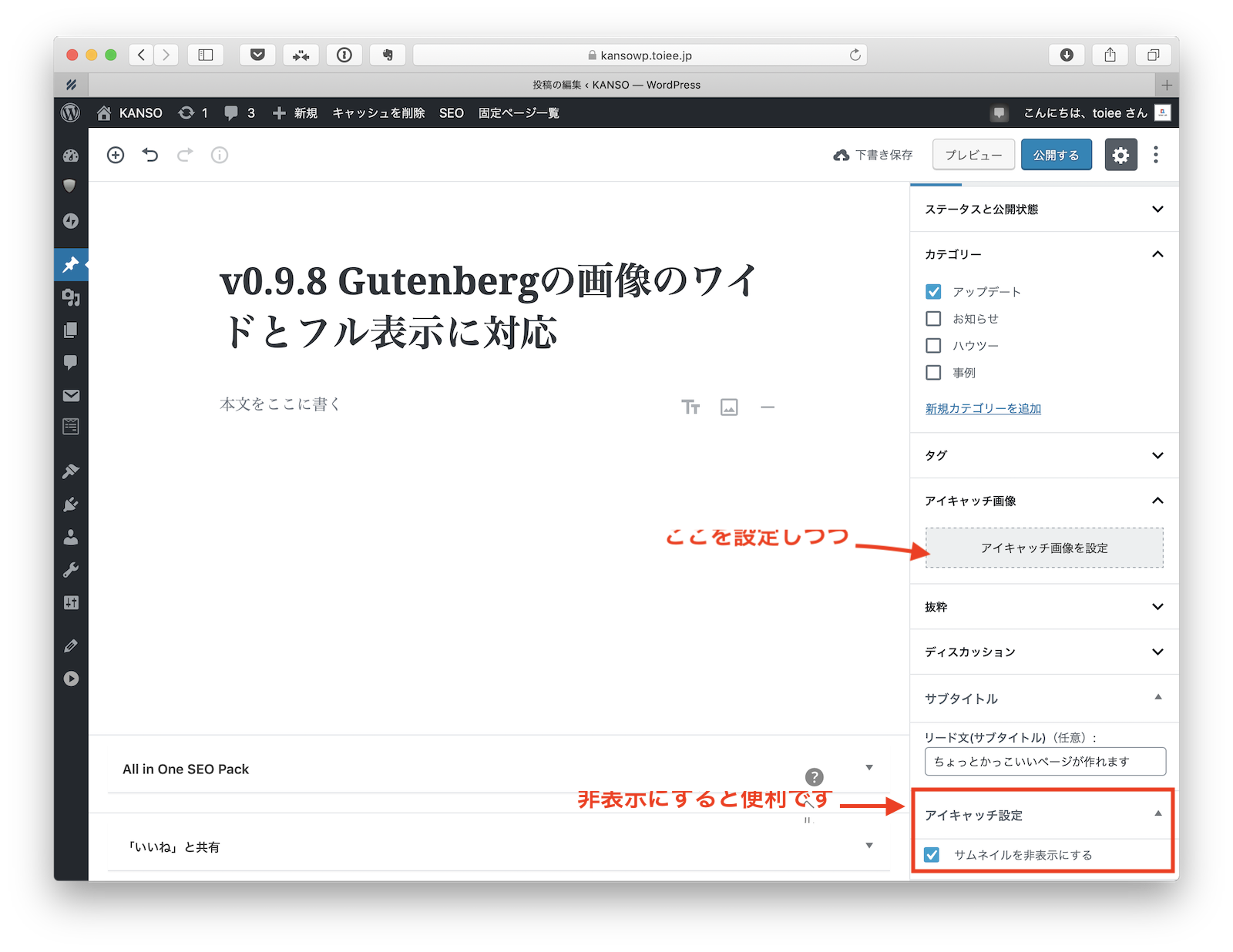Viewport: 1233px width, 952px height.
Task: Open Dashboard from the sidebar
Action: [x=71, y=156]
